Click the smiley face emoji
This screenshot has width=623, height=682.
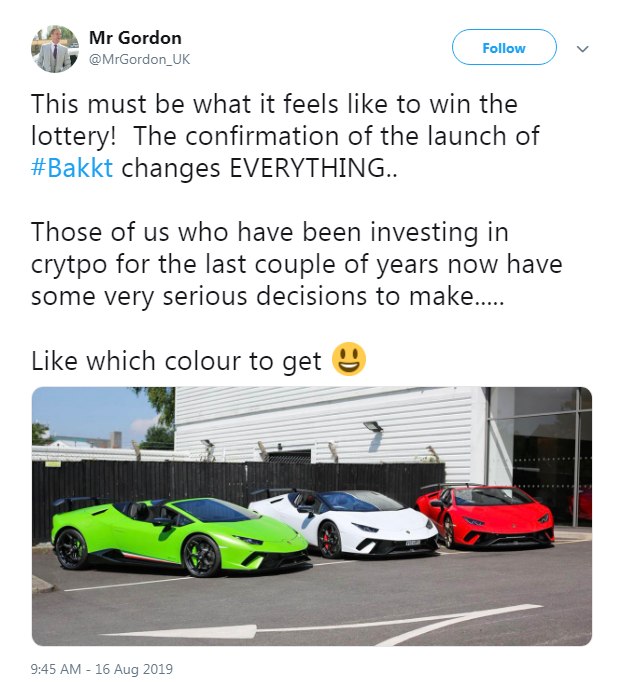click(349, 360)
